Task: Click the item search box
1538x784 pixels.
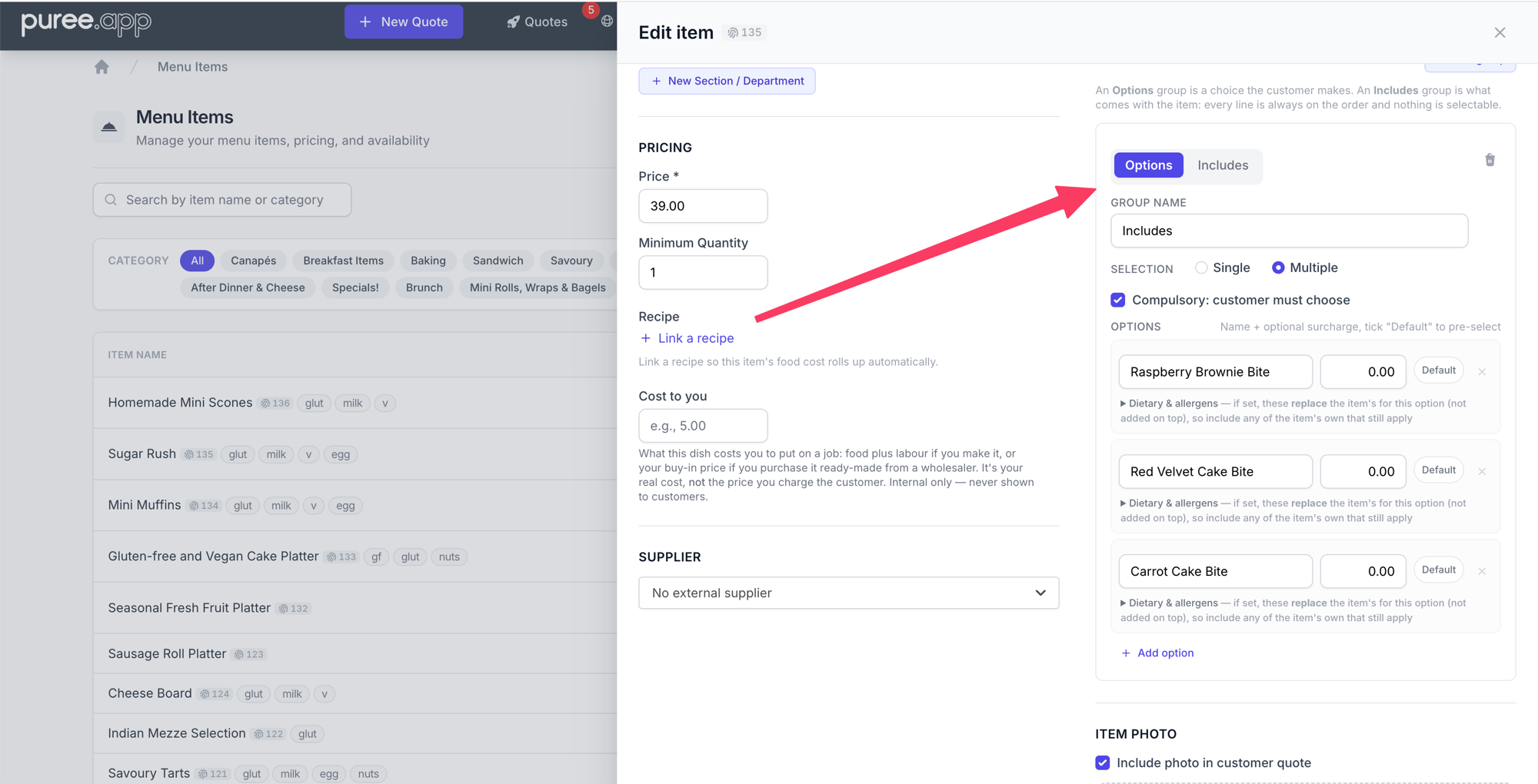Action: [222, 200]
